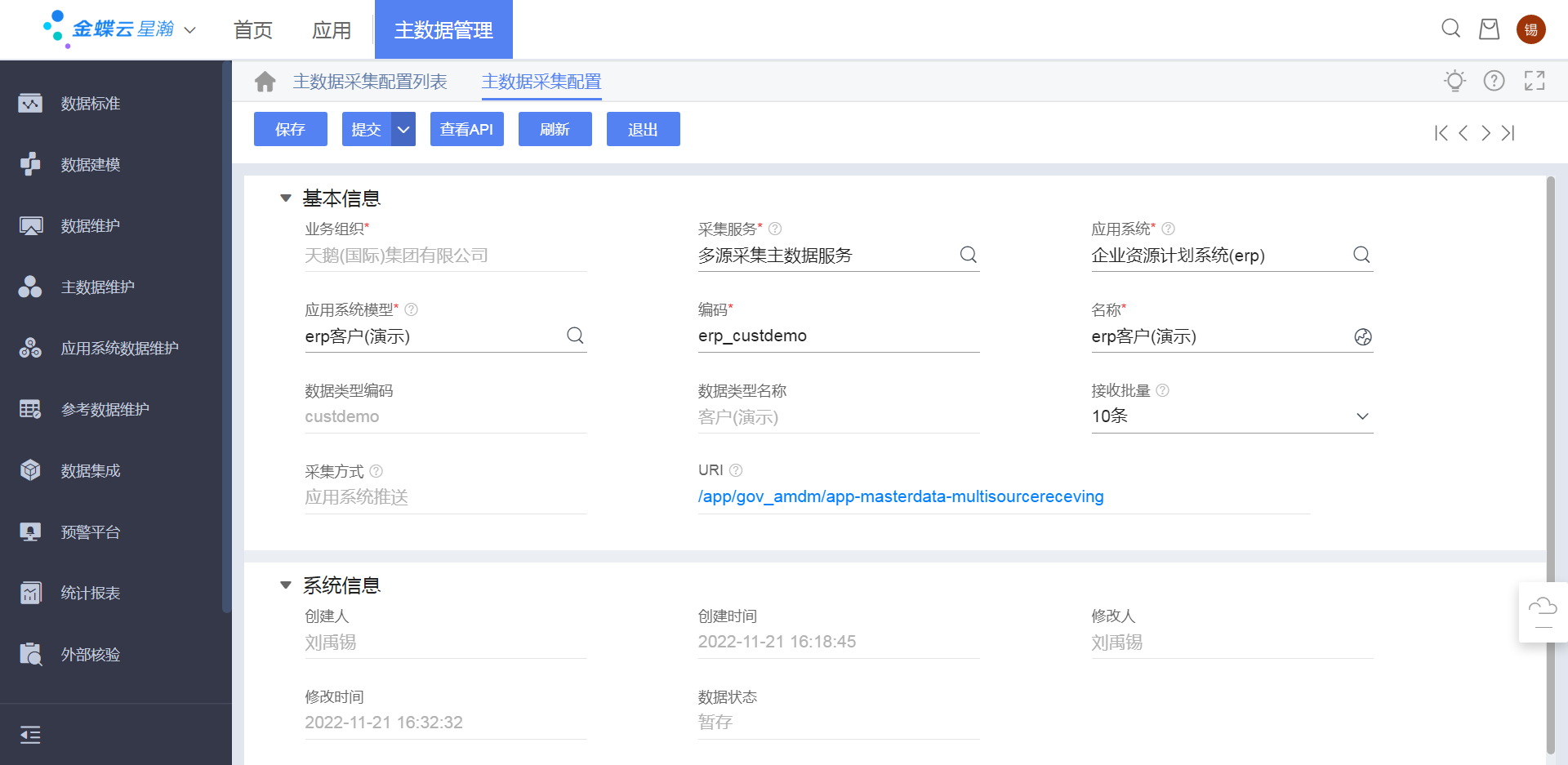Show help tip for 采集服务
The height and width of the screenshot is (765, 1568).
(x=775, y=229)
